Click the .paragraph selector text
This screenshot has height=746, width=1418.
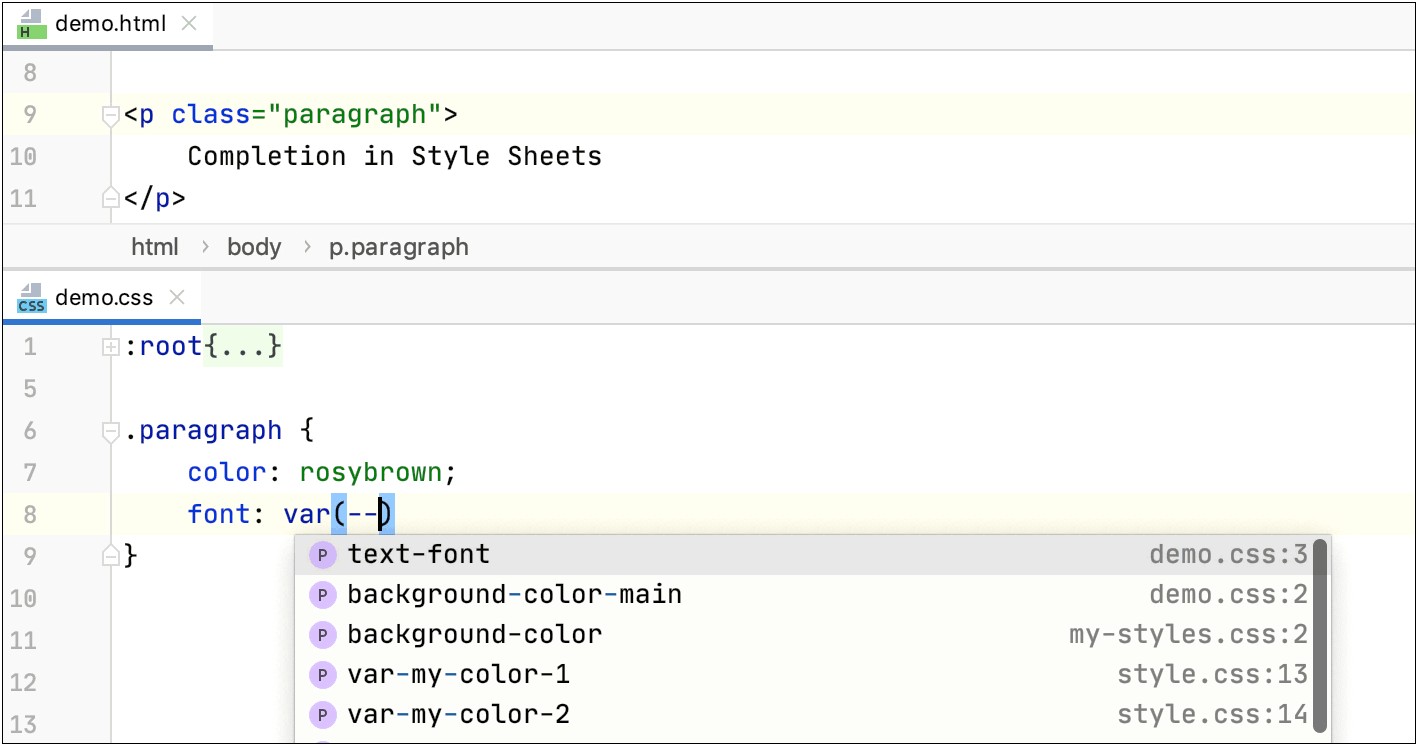click(203, 431)
